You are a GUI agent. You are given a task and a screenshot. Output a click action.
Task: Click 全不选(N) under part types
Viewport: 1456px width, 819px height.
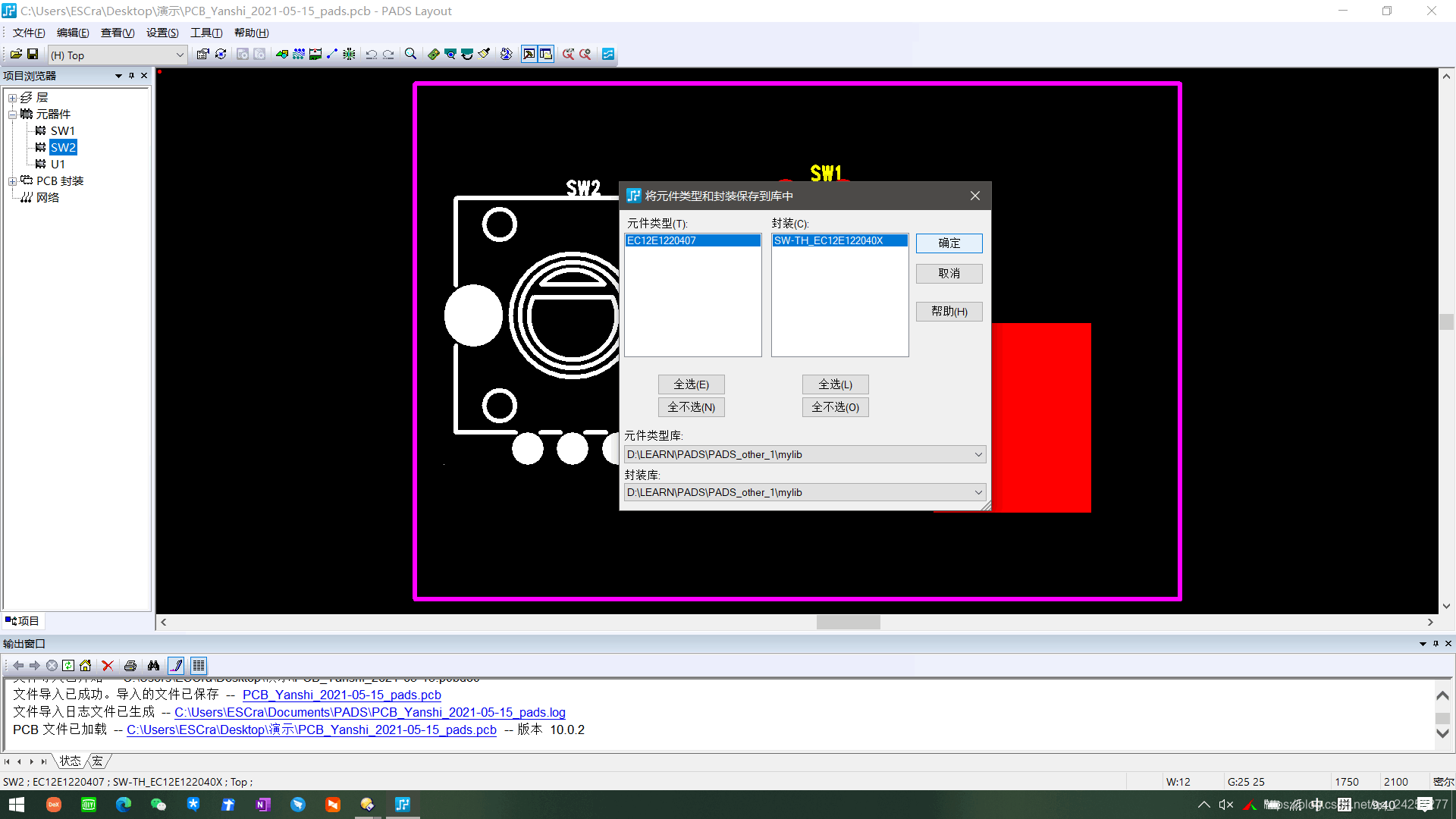(691, 407)
